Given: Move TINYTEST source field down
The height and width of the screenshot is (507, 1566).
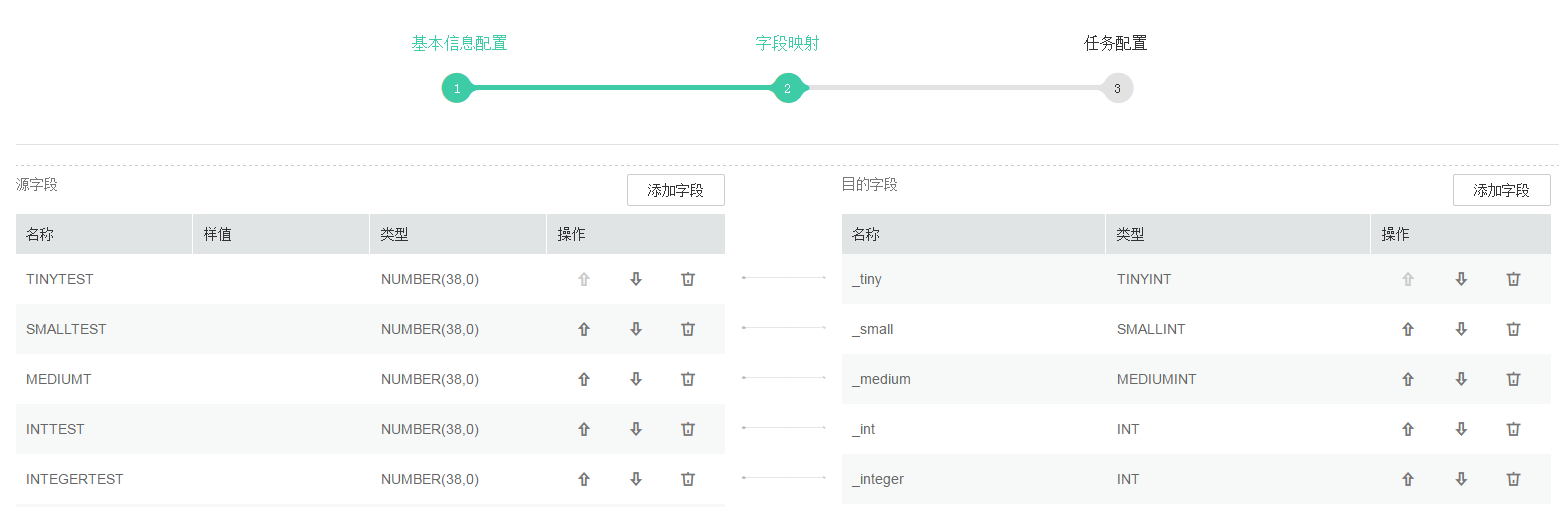Looking at the screenshot, I should 636,279.
